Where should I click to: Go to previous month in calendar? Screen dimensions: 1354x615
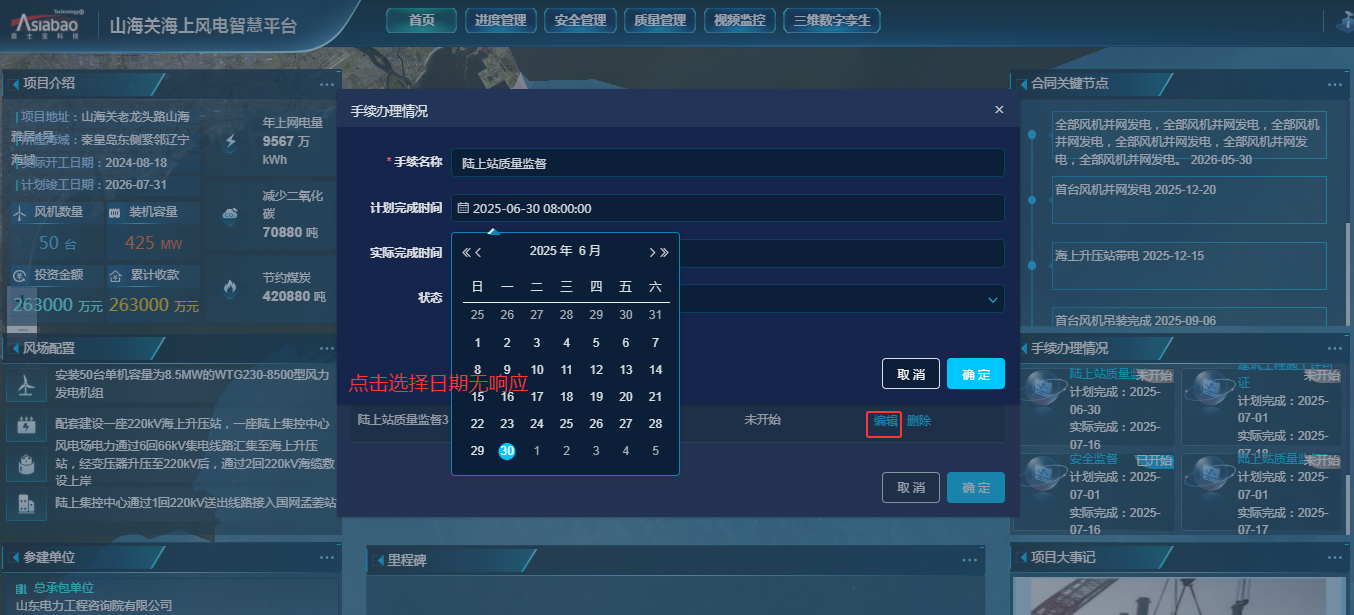479,252
